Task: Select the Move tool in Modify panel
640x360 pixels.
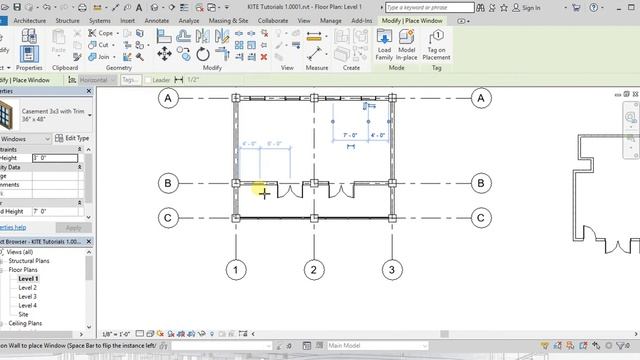Action: (164, 54)
